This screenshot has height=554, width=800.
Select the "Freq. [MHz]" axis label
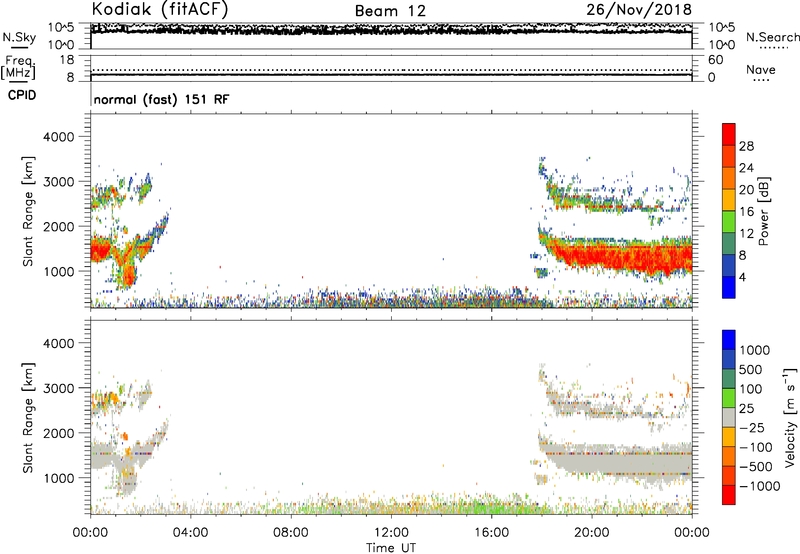(18, 68)
